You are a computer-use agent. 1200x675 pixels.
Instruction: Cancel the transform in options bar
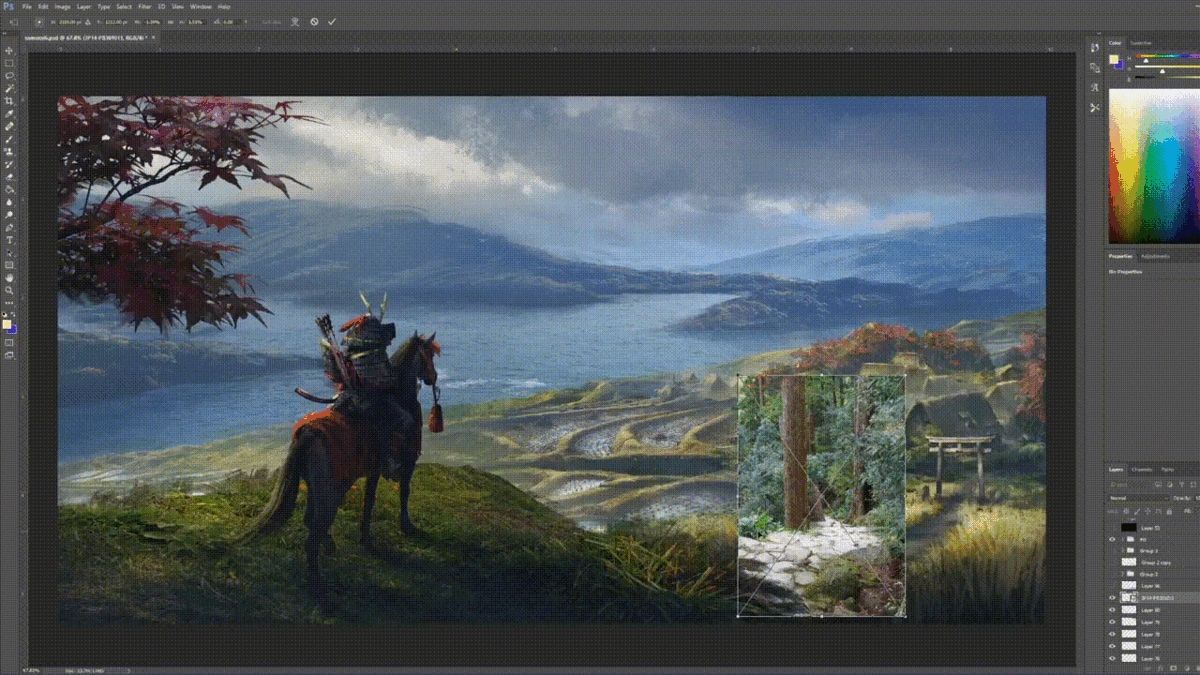coord(314,22)
